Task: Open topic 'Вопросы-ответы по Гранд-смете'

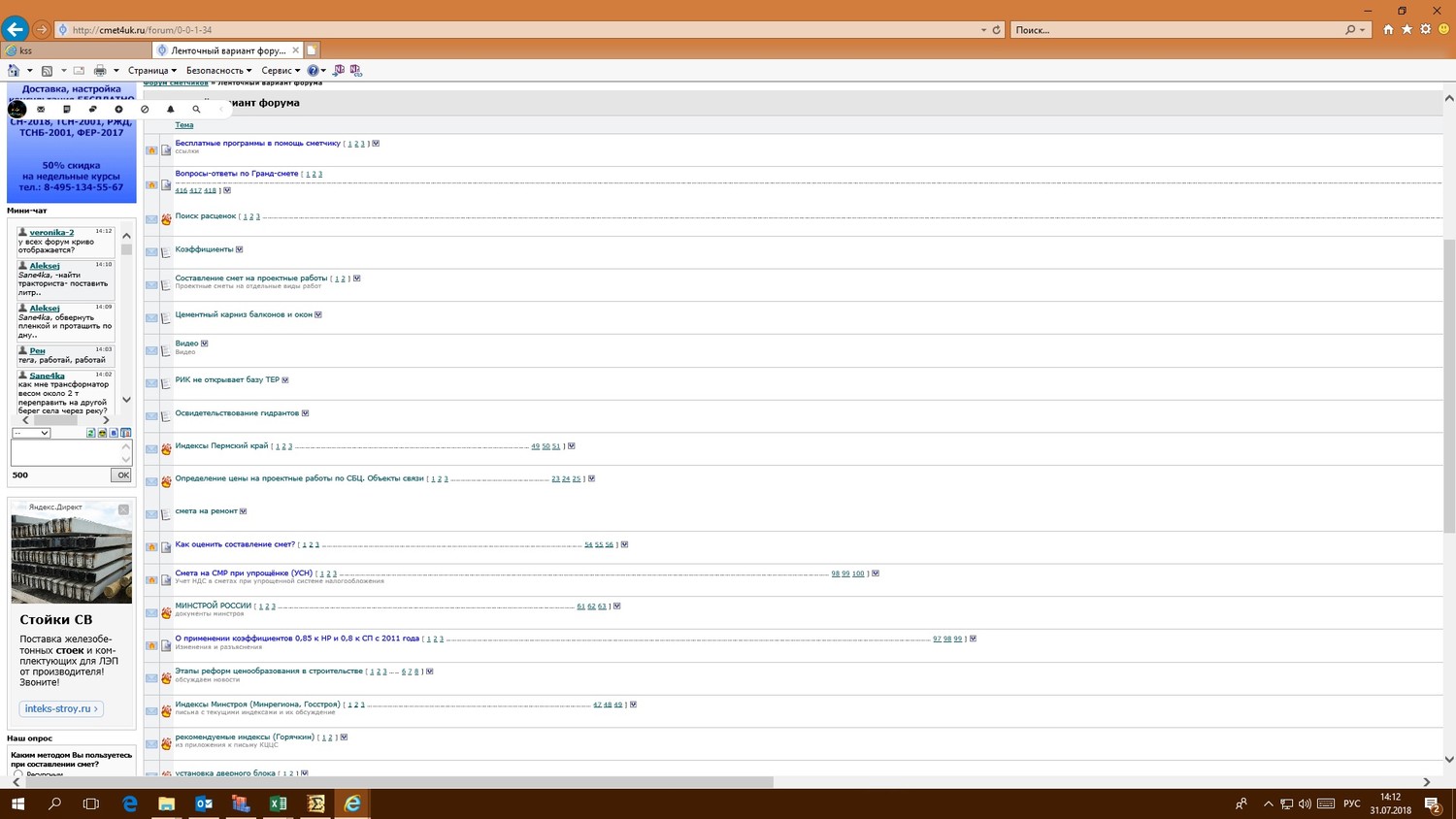Action: tap(237, 174)
